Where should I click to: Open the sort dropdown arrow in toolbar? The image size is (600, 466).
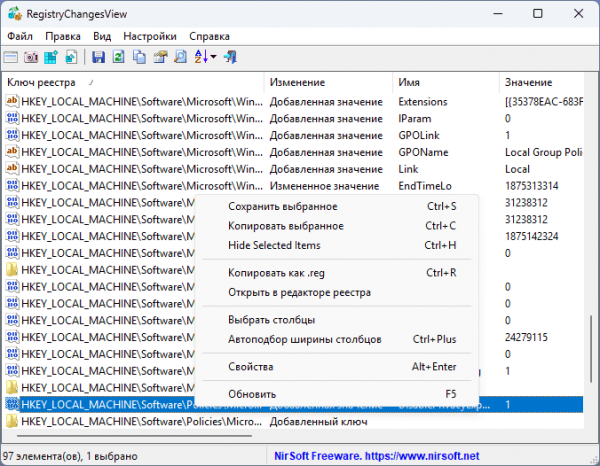[214, 57]
